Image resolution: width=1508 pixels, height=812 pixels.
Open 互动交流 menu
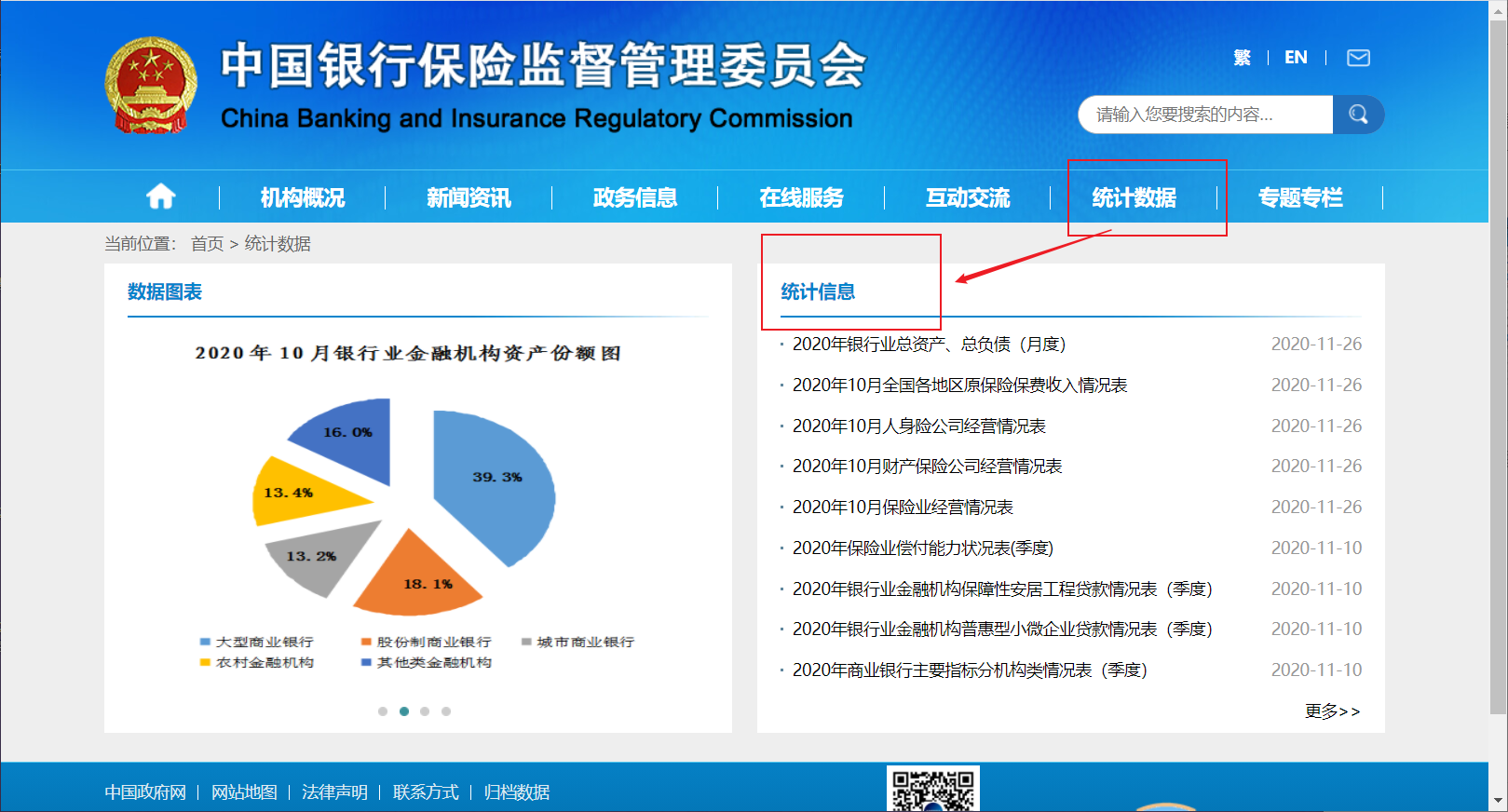[x=968, y=197]
